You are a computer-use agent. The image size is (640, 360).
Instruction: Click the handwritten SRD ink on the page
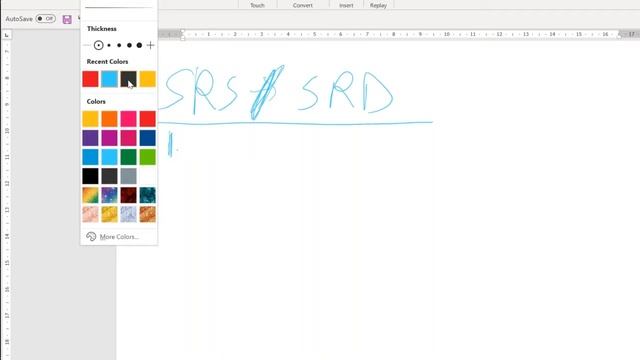coord(345,92)
